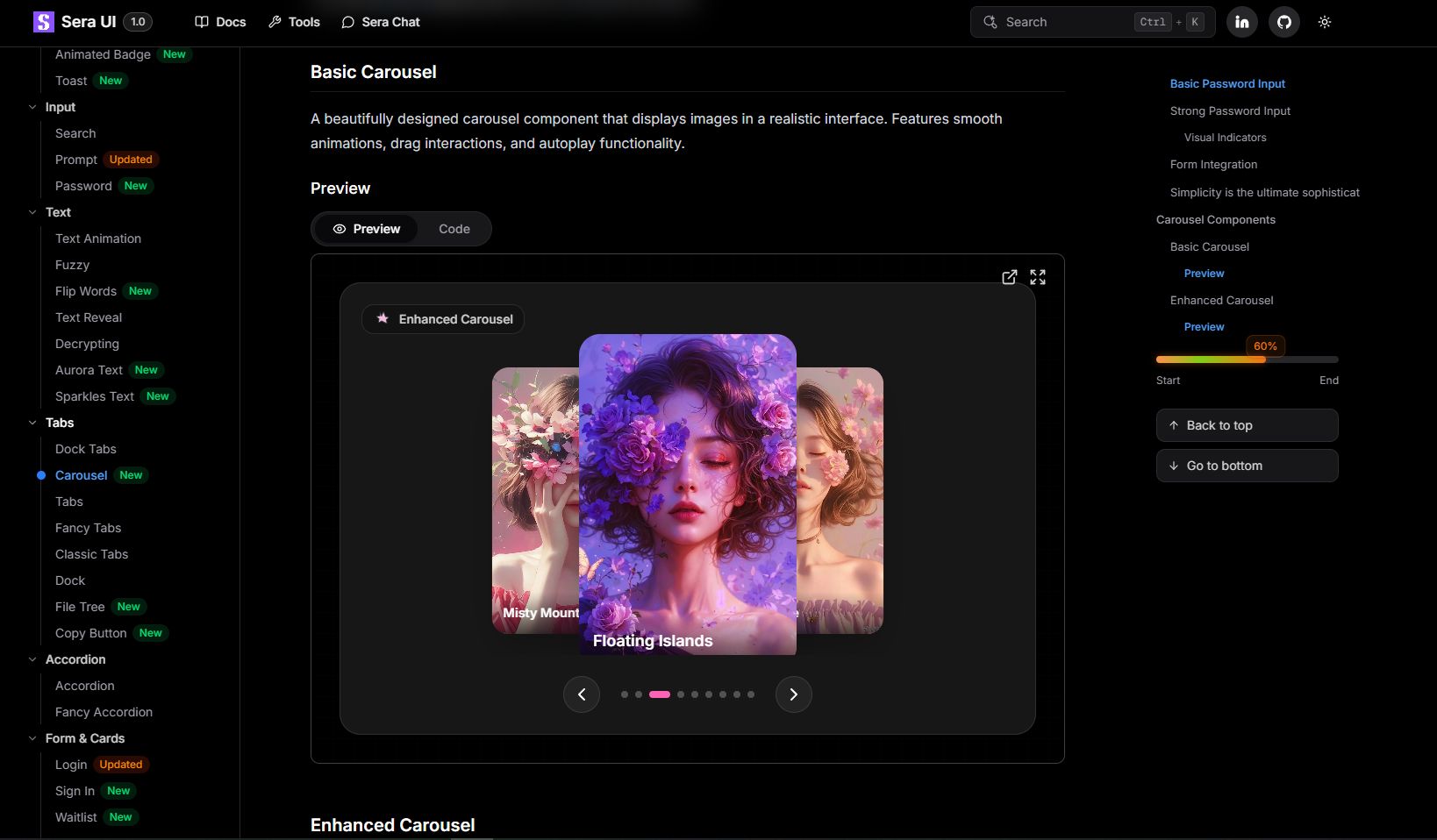
Task: Click the Sera UI logo icon
Action: point(43,22)
